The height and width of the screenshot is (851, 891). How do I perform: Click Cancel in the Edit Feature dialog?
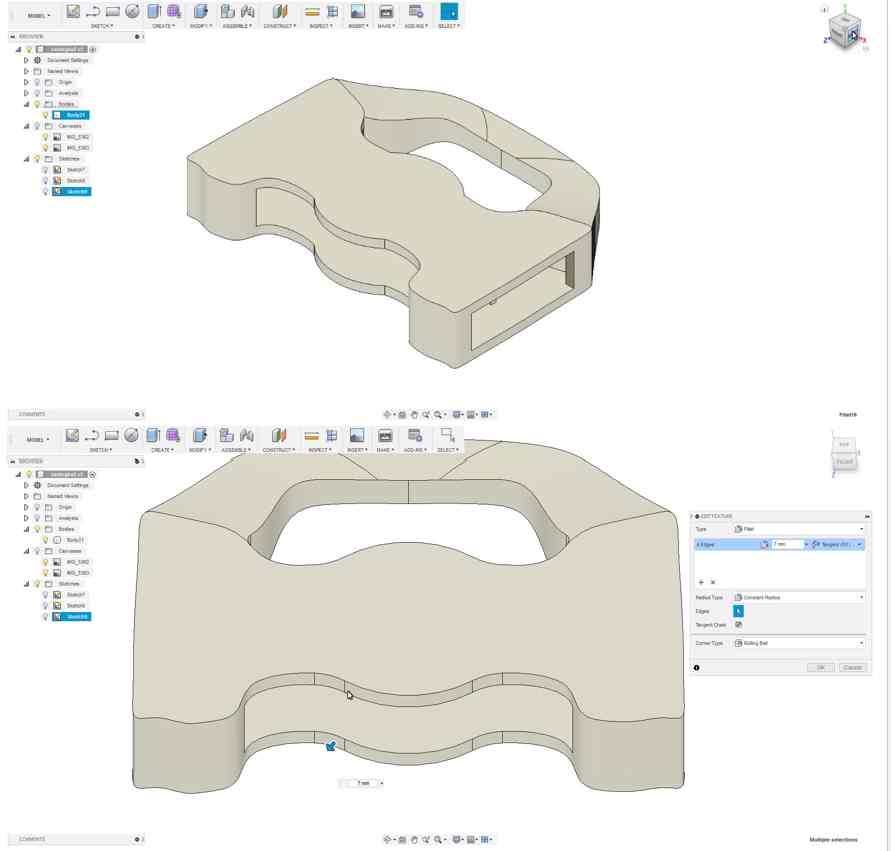pos(852,668)
